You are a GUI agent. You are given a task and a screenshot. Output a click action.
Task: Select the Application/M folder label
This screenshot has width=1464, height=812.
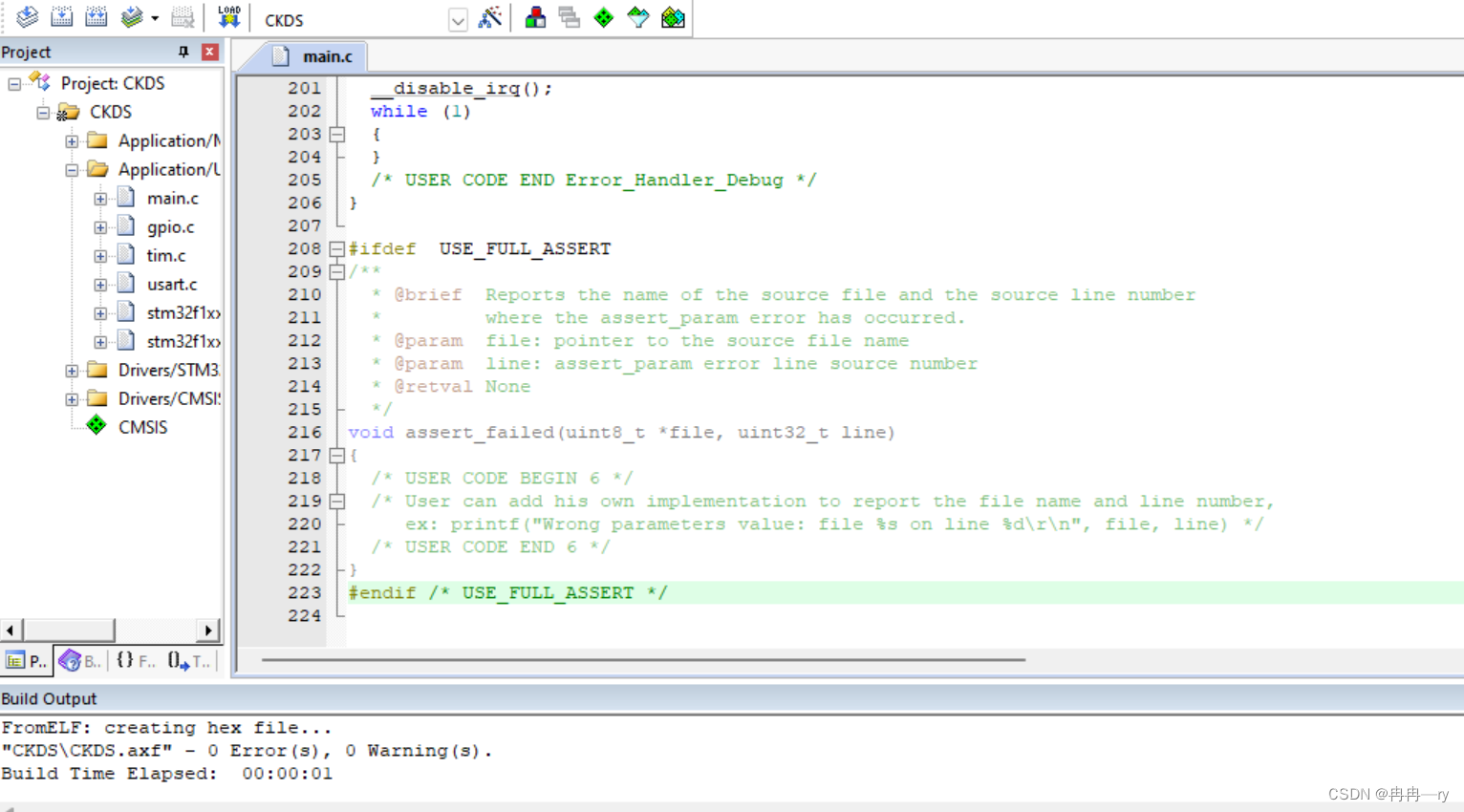(x=169, y=140)
